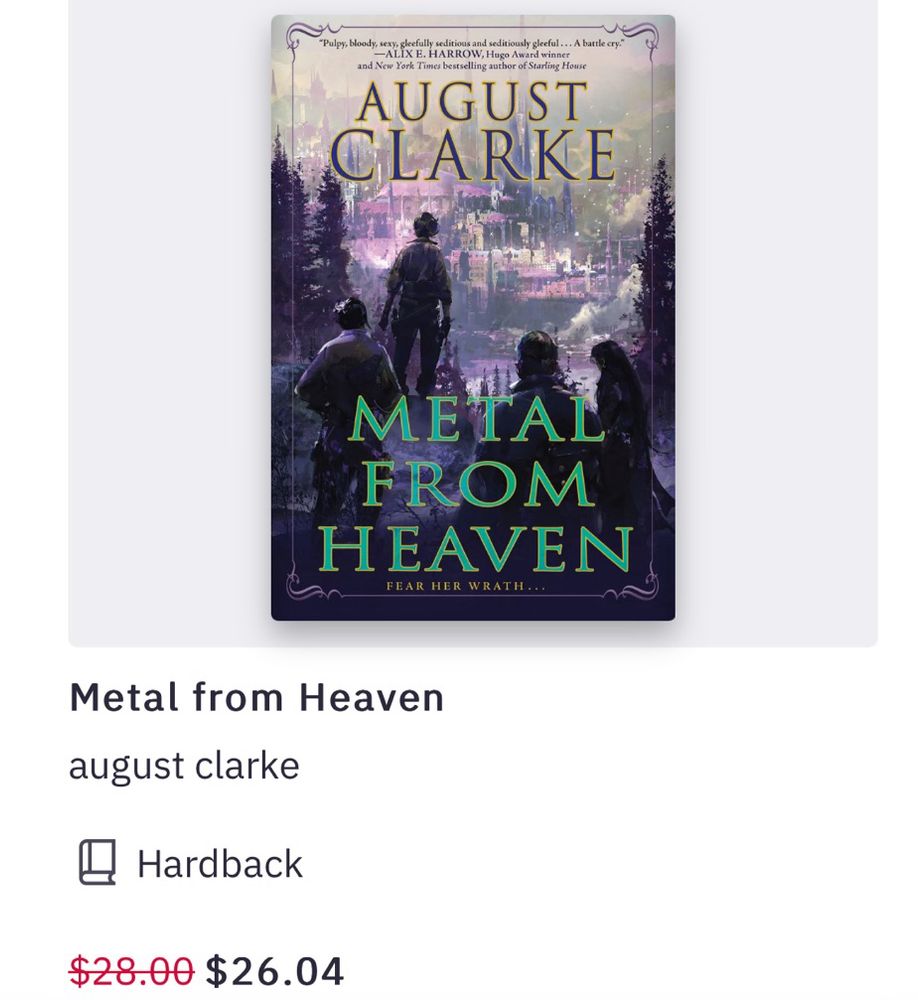Click the Alix E. Harrow blurb on cover
The image size is (918, 1000).
coord(471,54)
